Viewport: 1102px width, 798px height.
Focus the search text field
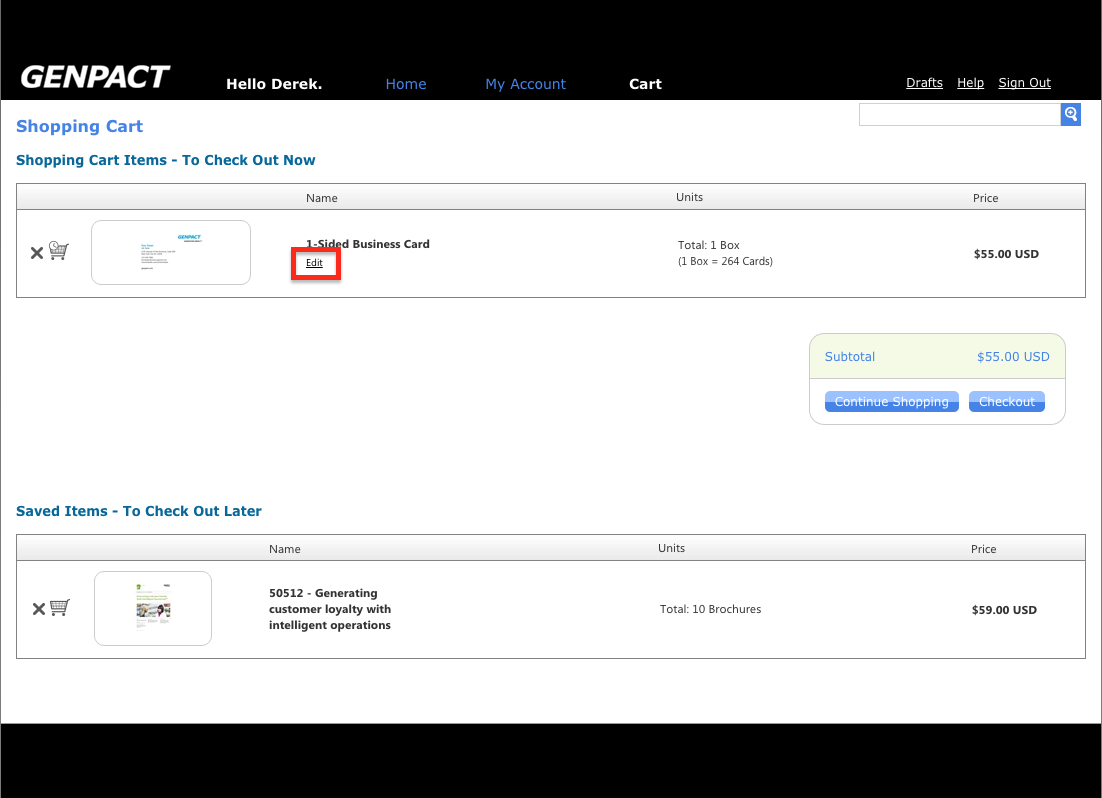(x=959, y=115)
